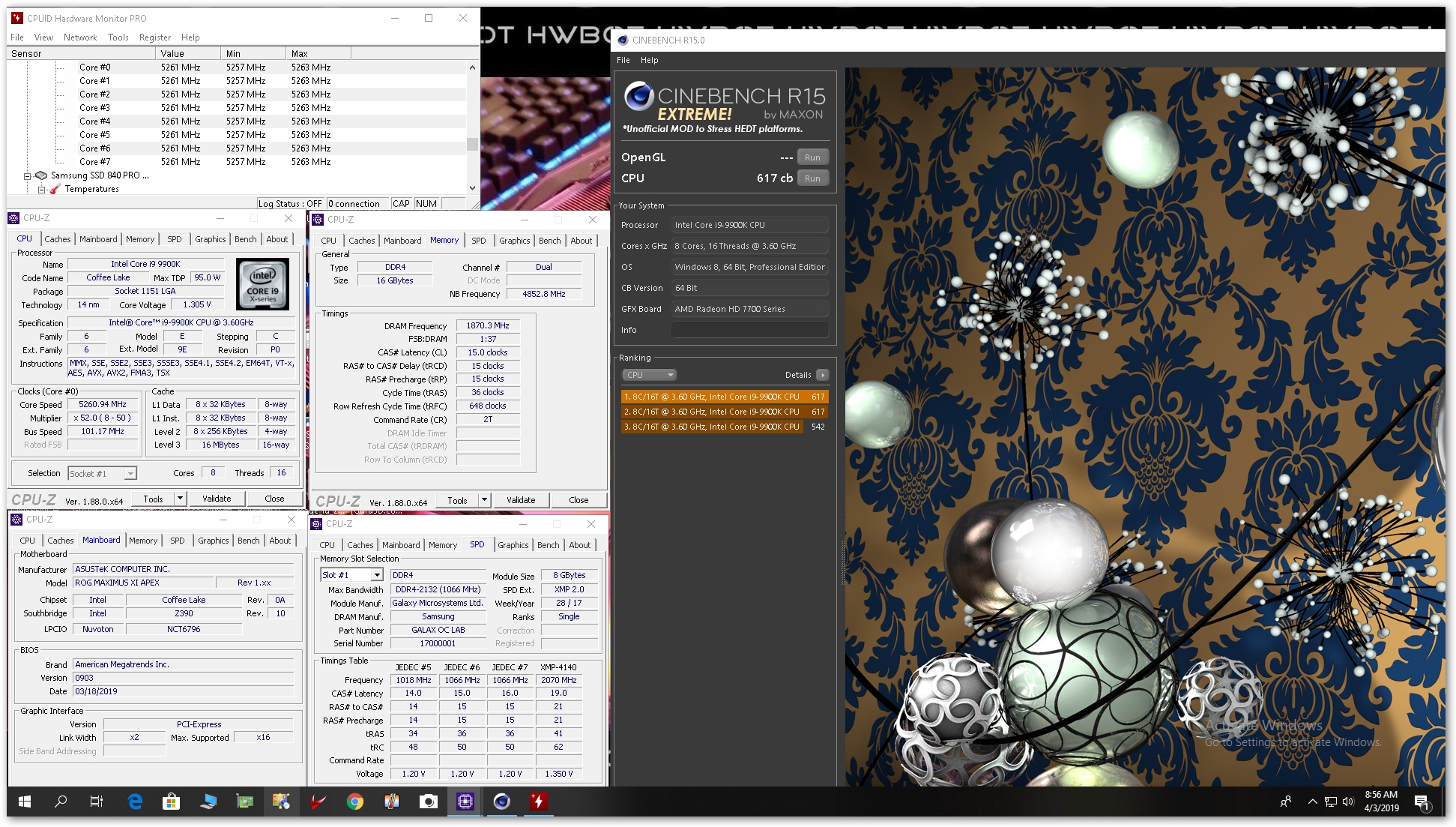Image resolution: width=1456 pixels, height=827 pixels.
Task: Click Intel Core i9 logo in CPU-Z
Action: click(x=262, y=284)
